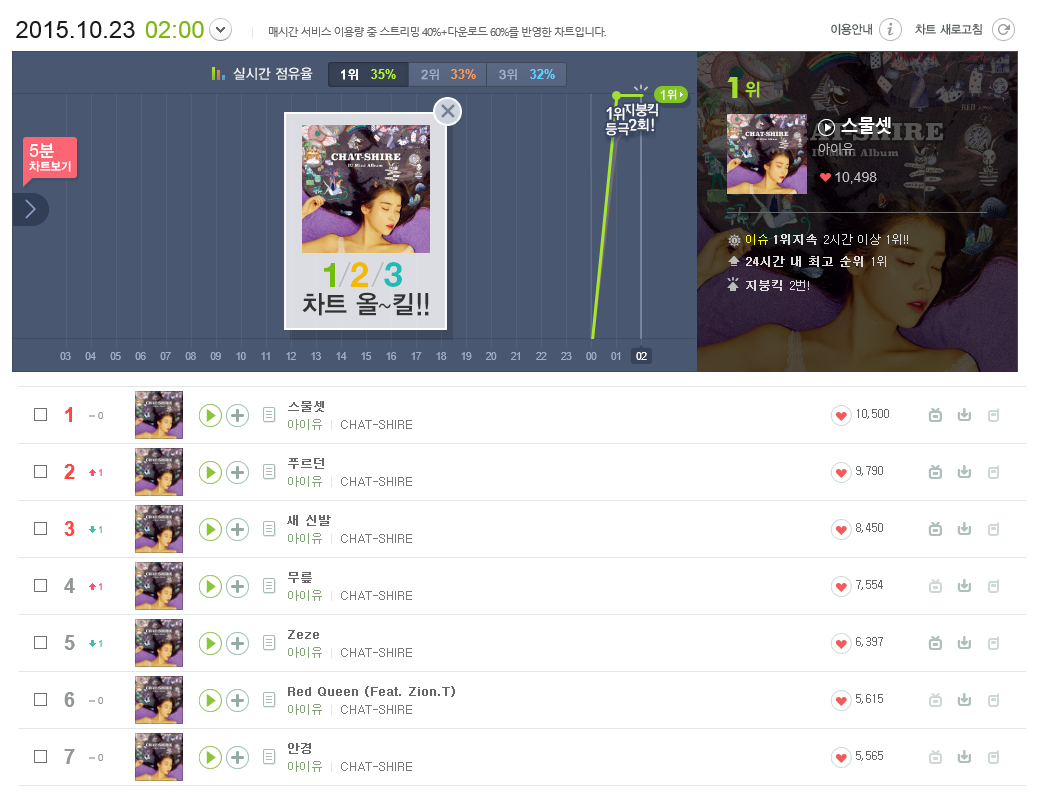Screen dimensions: 1042x798
Task: Expand the 5분 차트보기 side arrow
Action: point(30,209)
